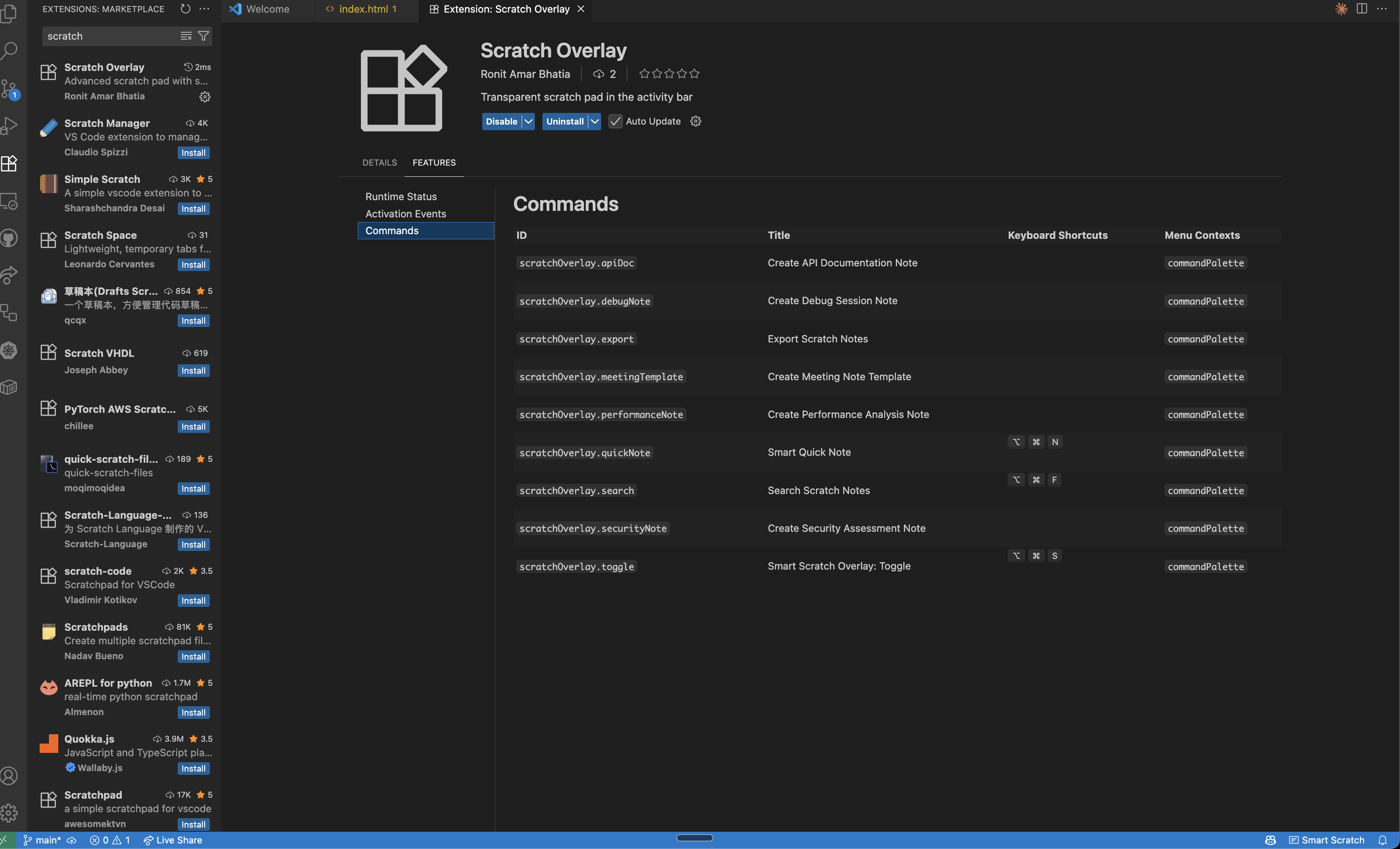Open the GitHub view icon

point(9,238)
